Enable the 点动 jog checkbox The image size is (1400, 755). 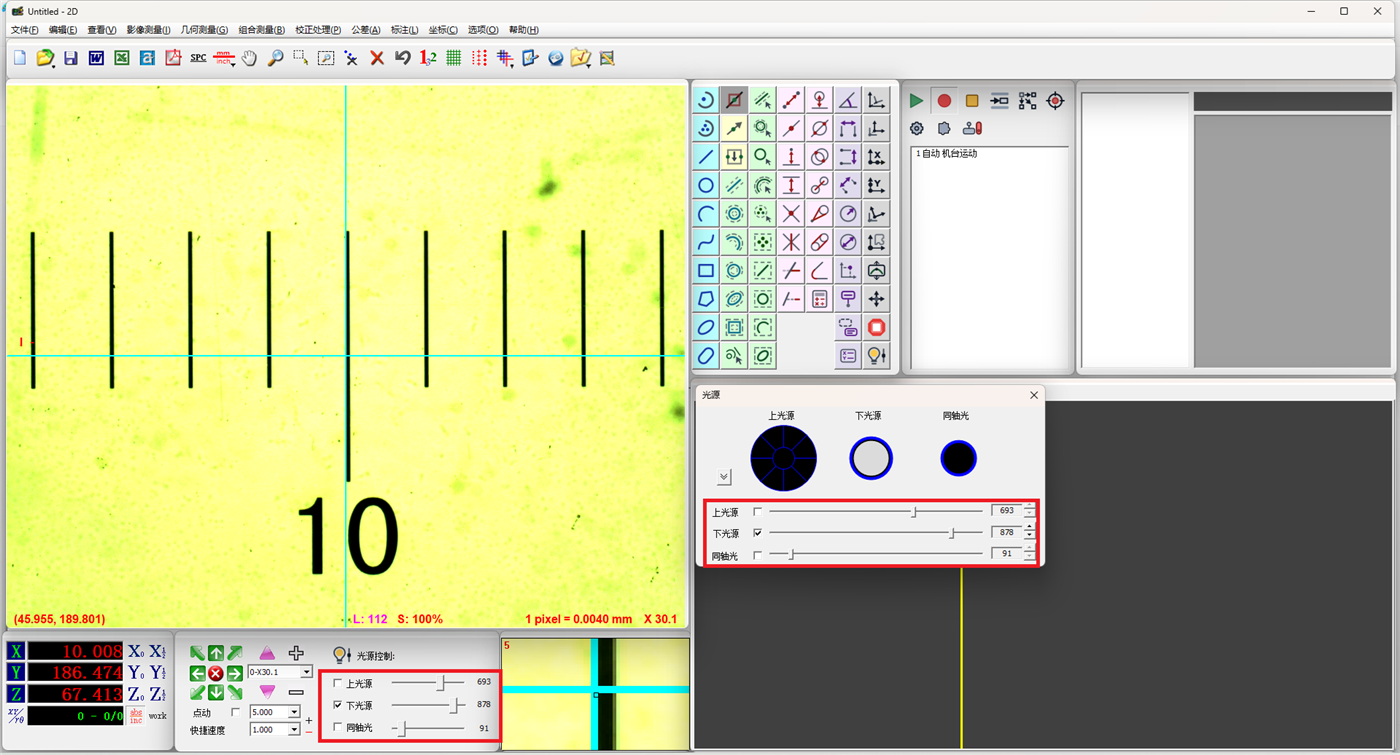tap(235, 712)
